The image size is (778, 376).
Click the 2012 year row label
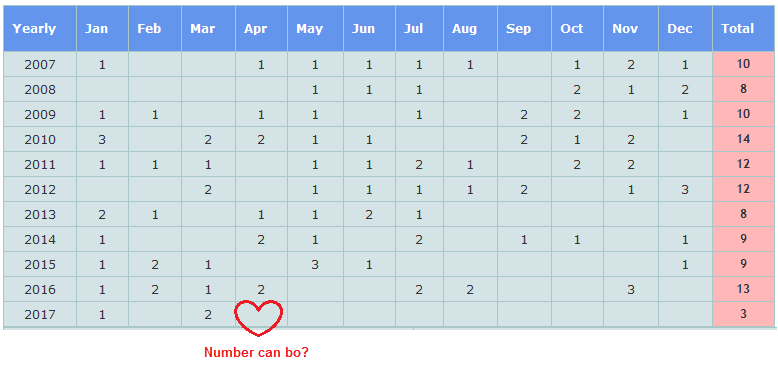pyautogui.click(x=40, y=189)
